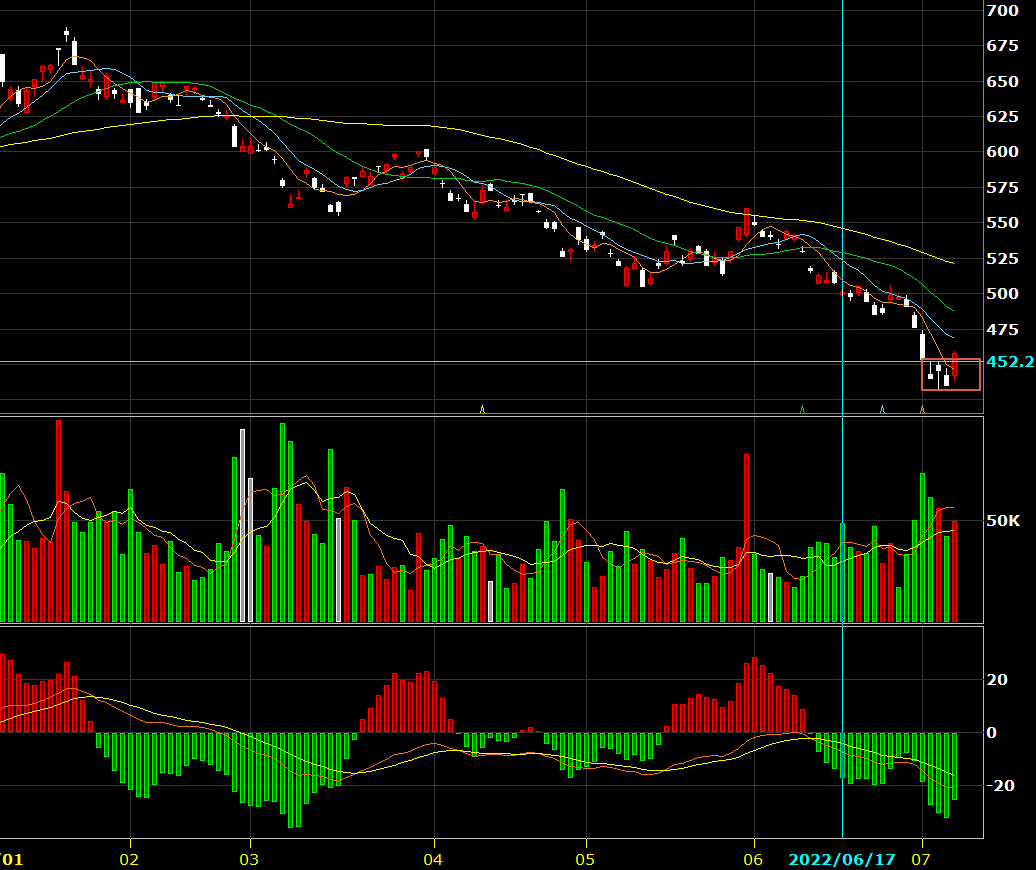Click the 600 price axis label
The image size is (1036, 870).
coord(1002,151)
